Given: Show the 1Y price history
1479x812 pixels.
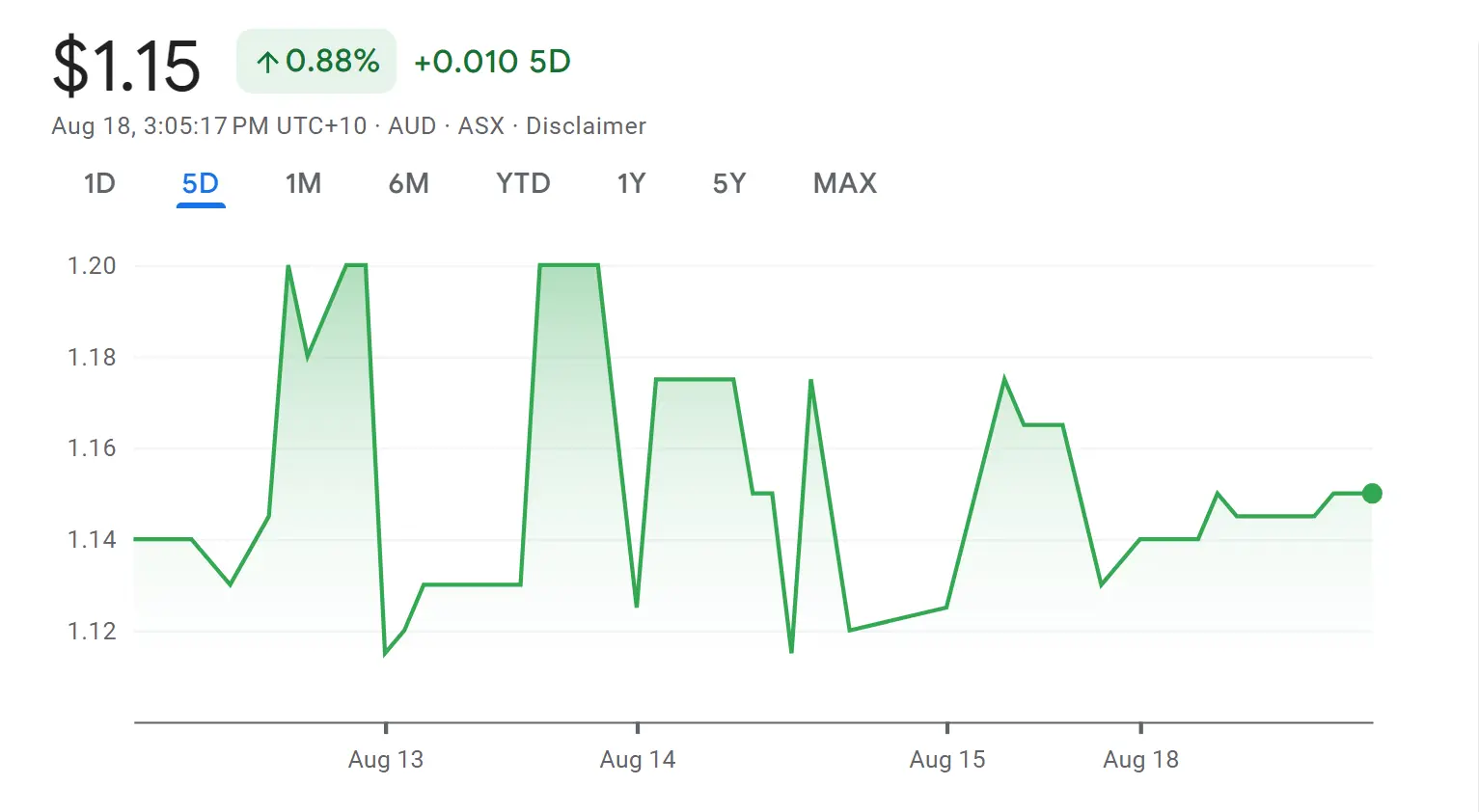Looking at the screenshot, I should (631, 183).
